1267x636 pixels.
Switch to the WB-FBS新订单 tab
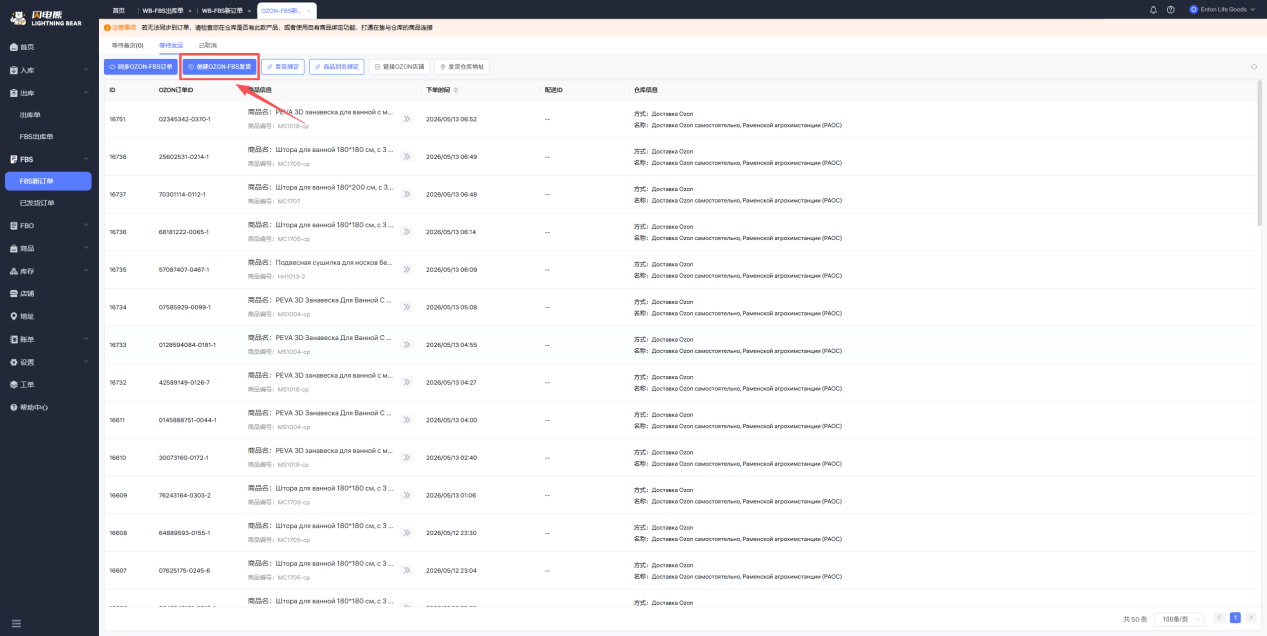pos(224,10)
